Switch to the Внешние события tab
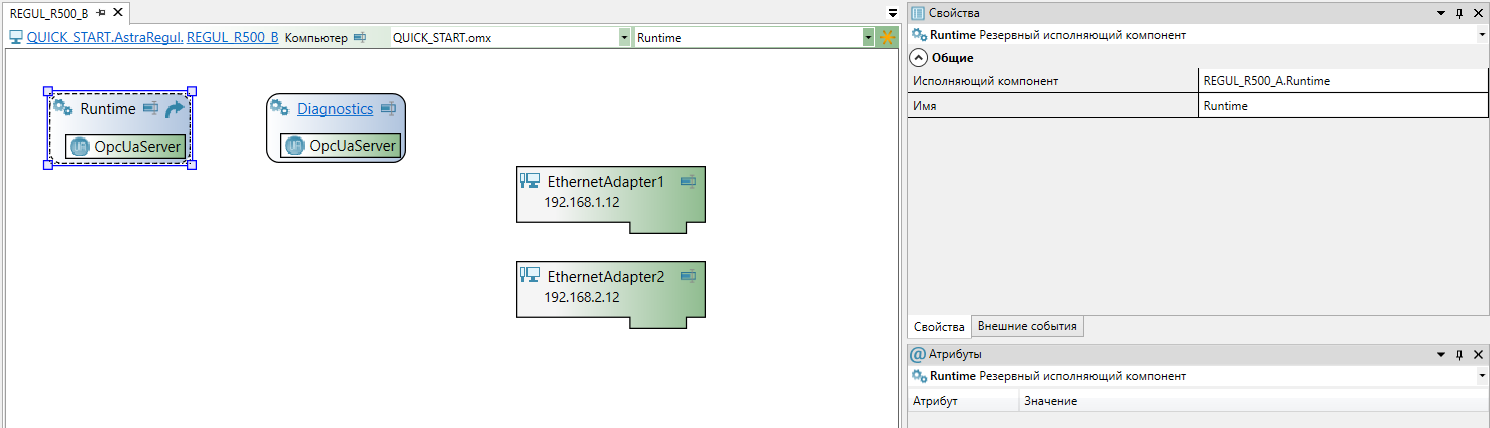Screen dimensions: 1490x428 point(1027,327)
